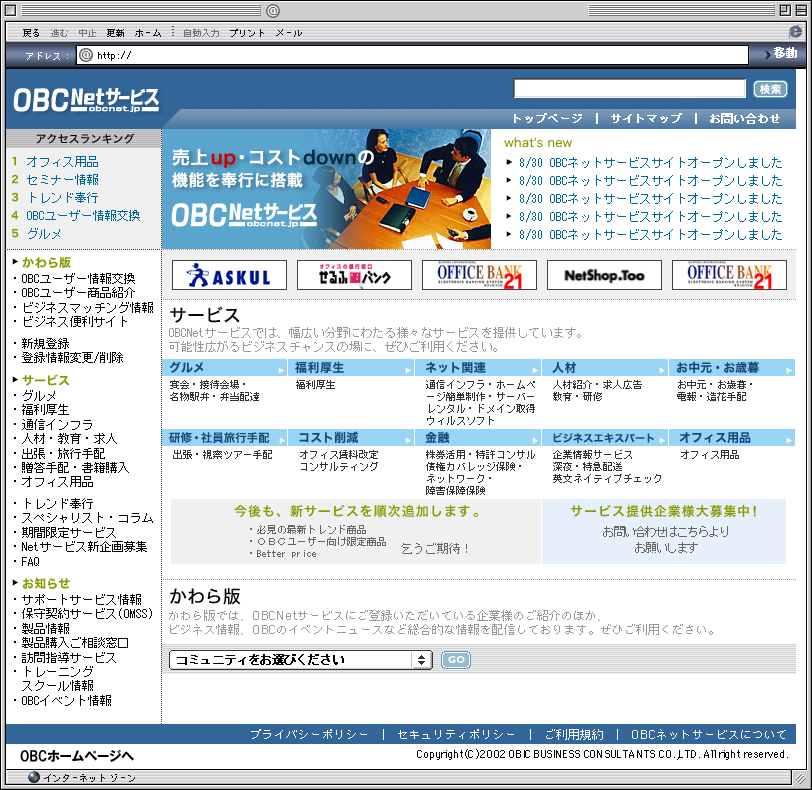Open 登録情報変更/削除 in the sidebar

tap(72, 358)
